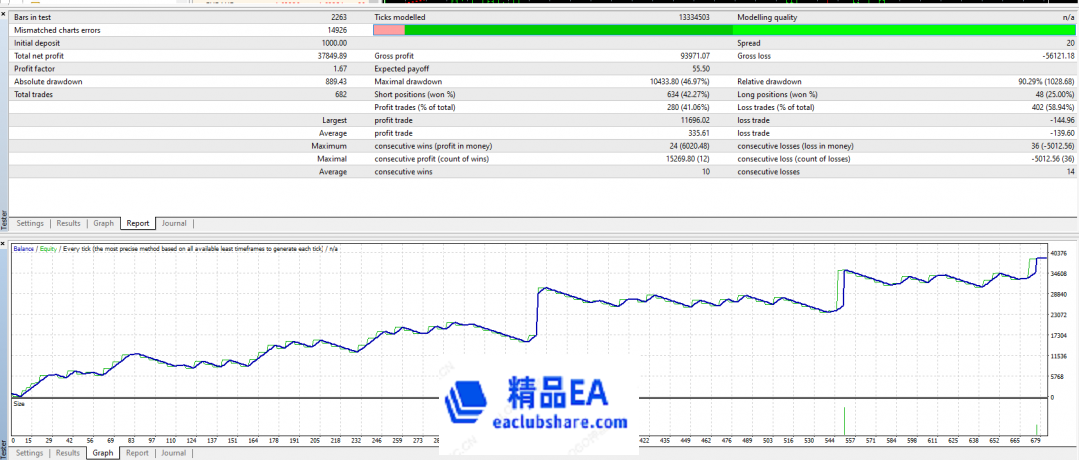Open Results tab beneath the balance graph
This screenshot has height=460, width=1079.
68,453
